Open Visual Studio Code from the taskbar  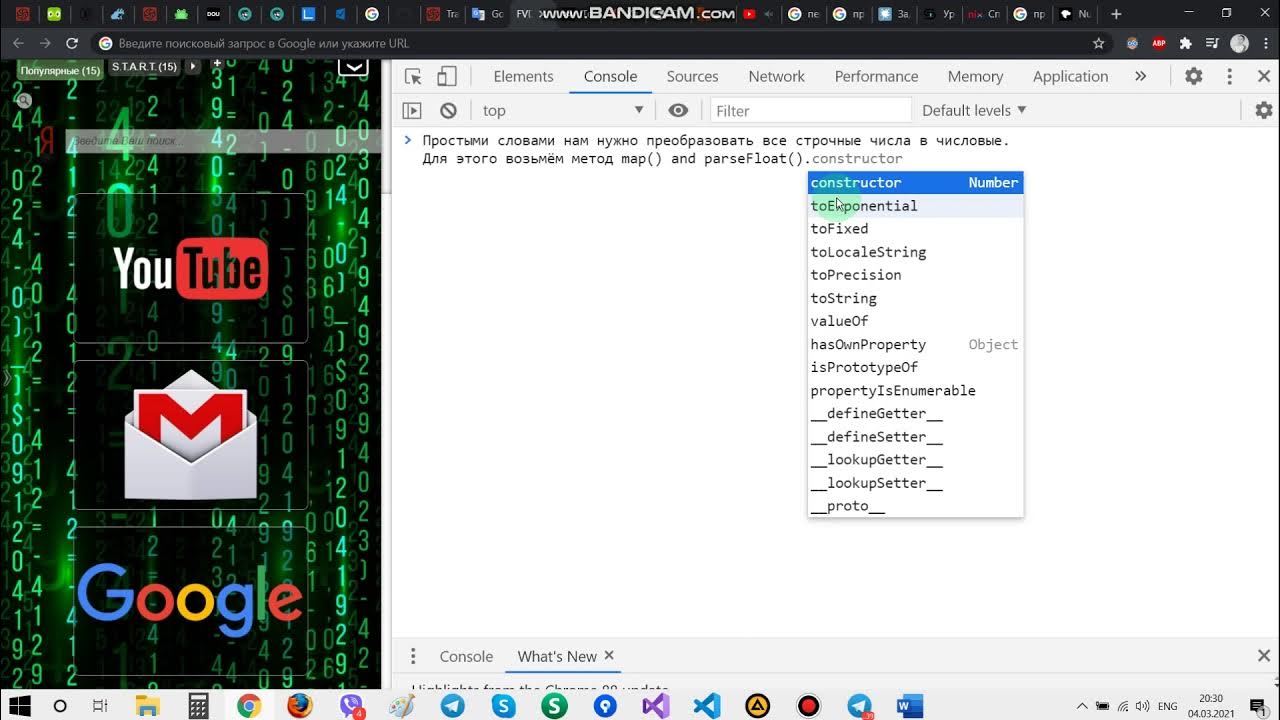coord(706,706)
